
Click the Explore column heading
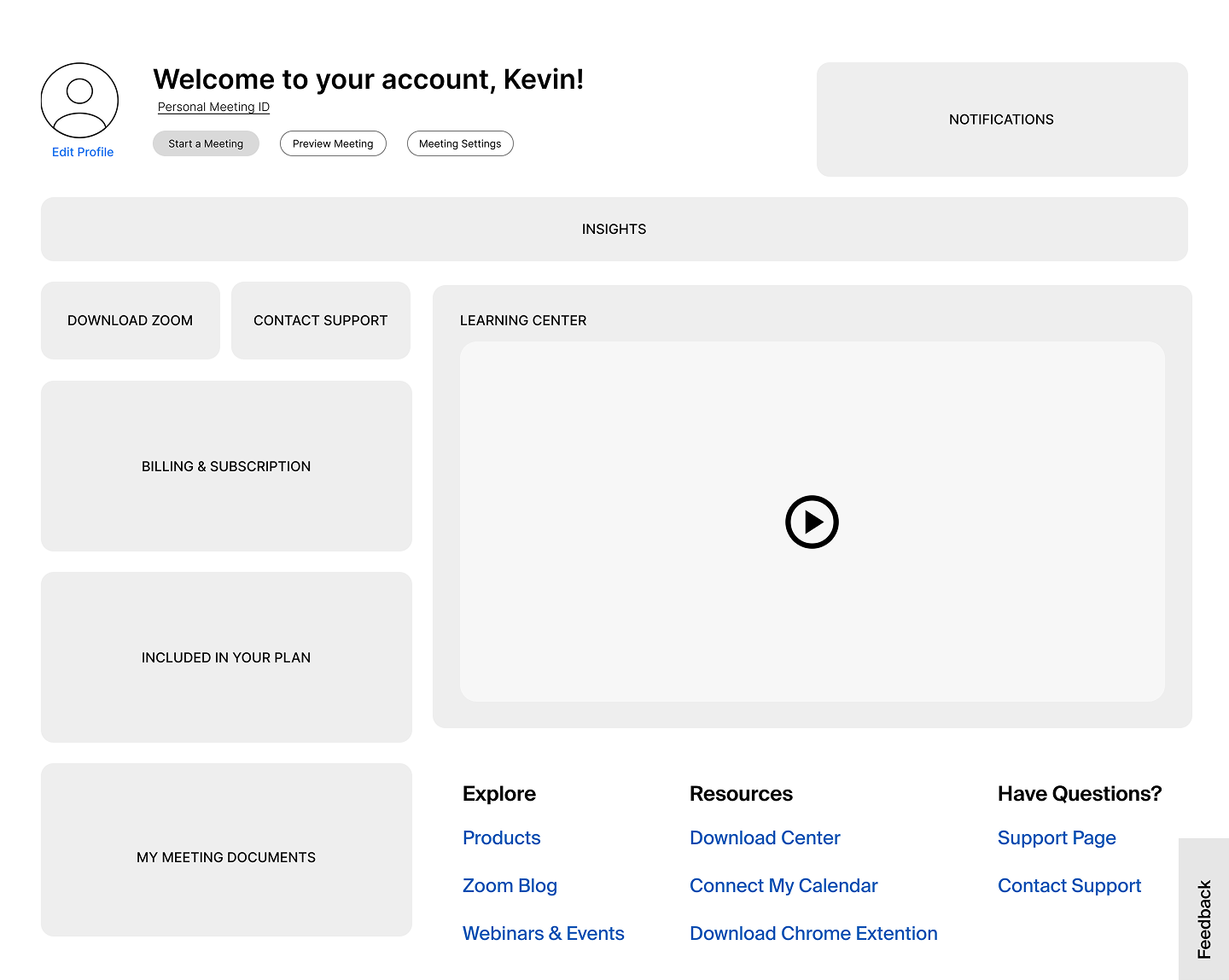[499, 793]
